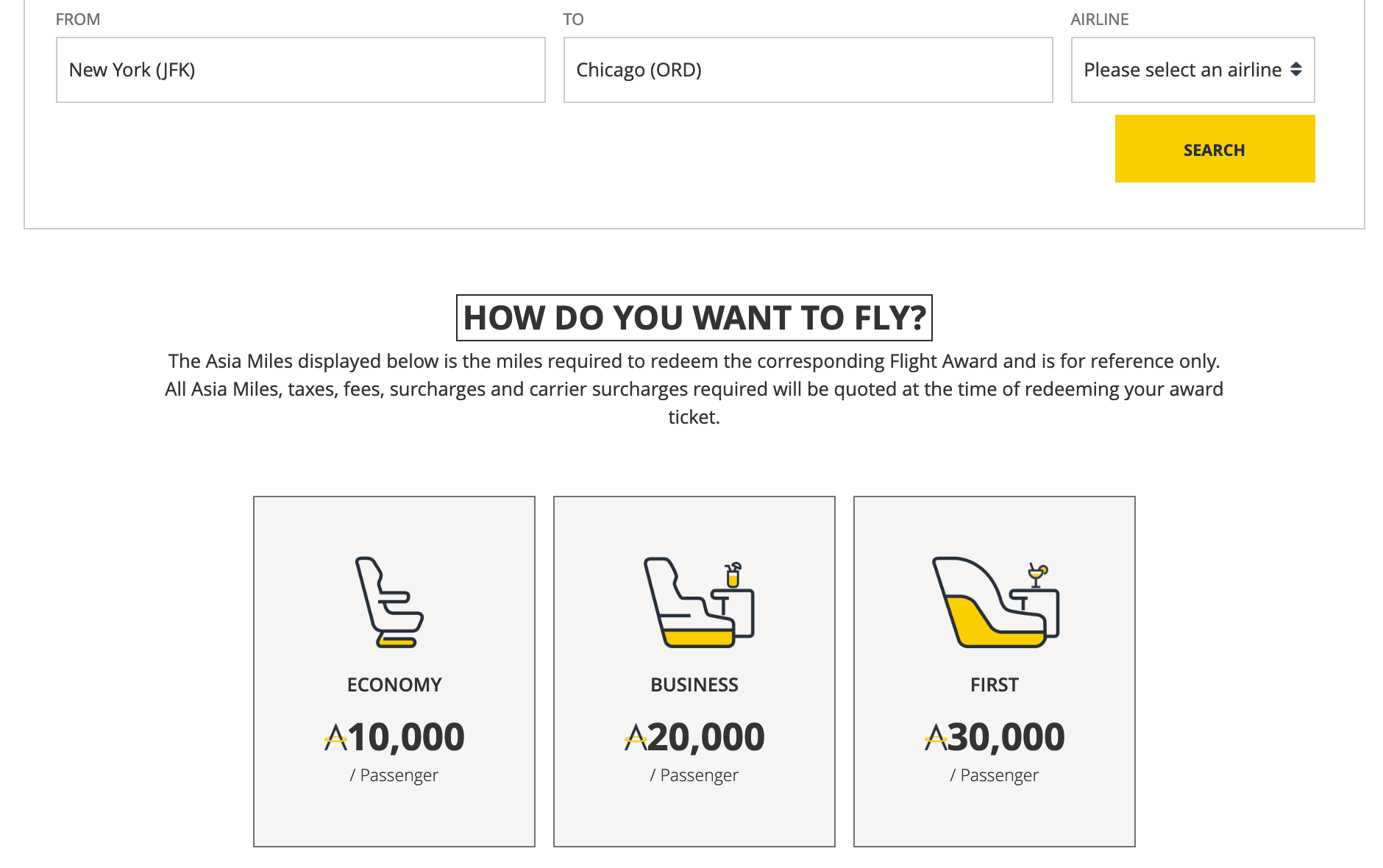Select the BUSINESS label text
This screenshot has width=1383, height=868.
point(694,685)
